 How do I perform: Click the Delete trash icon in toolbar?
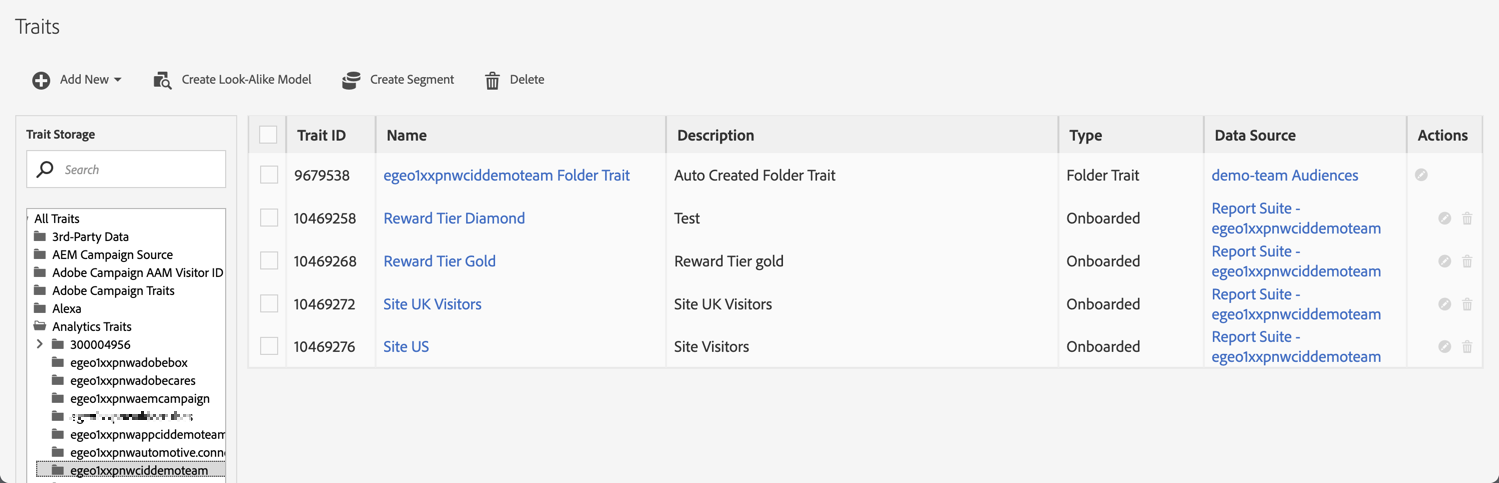[492, 80]
